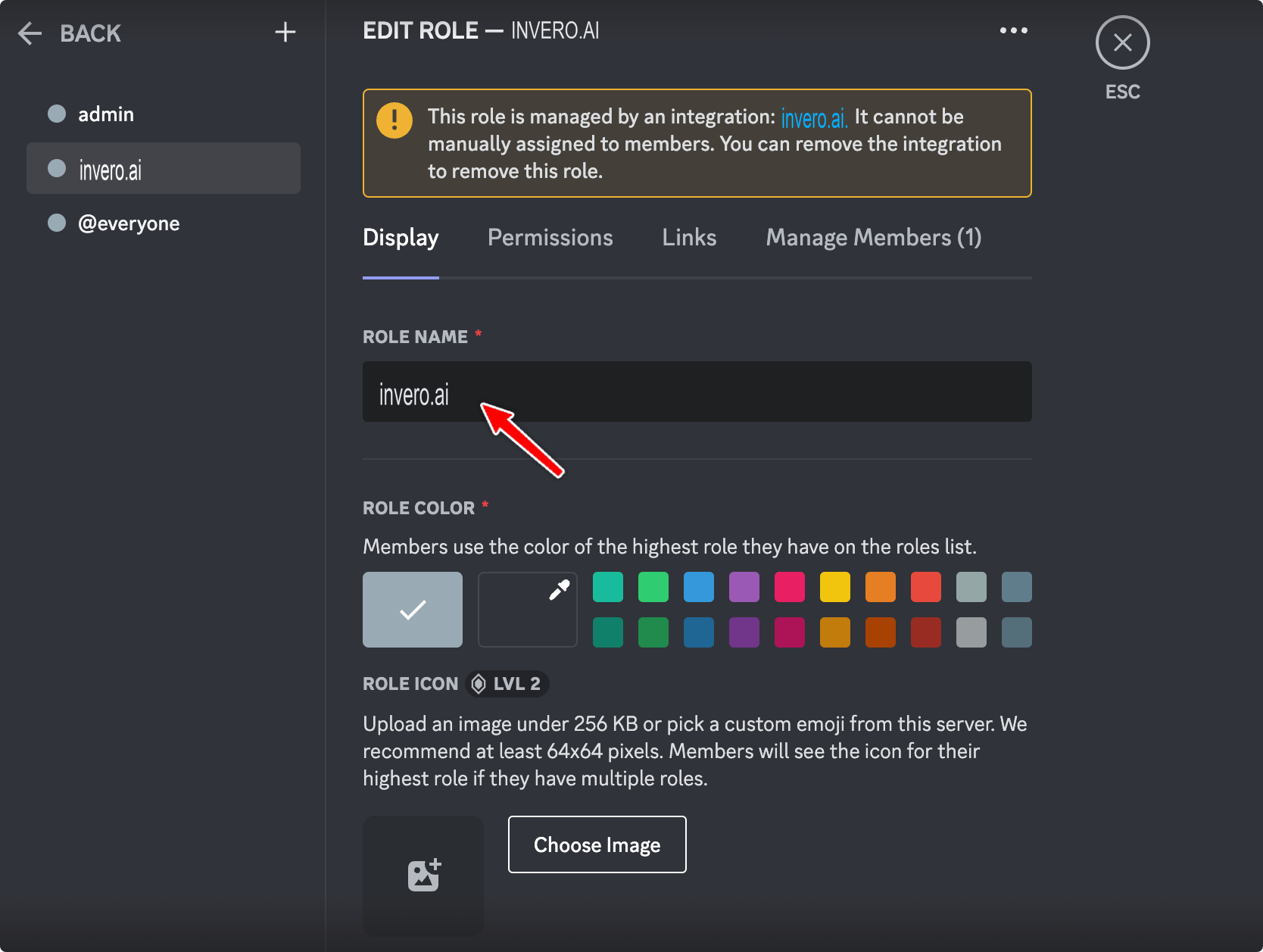Pick the yellow color swatch
Image resolution: width=1263 pixels, height=952 pixels.
coord(835,587)
